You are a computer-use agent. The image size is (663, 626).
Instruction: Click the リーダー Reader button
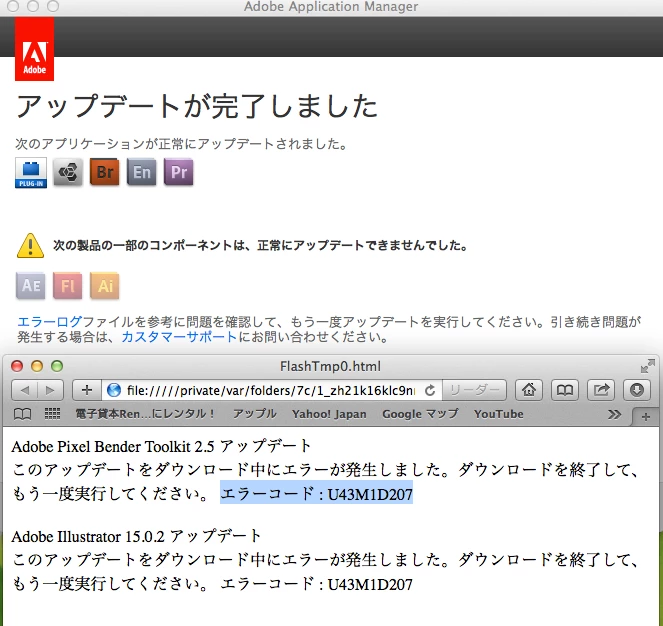pos(474,390)
